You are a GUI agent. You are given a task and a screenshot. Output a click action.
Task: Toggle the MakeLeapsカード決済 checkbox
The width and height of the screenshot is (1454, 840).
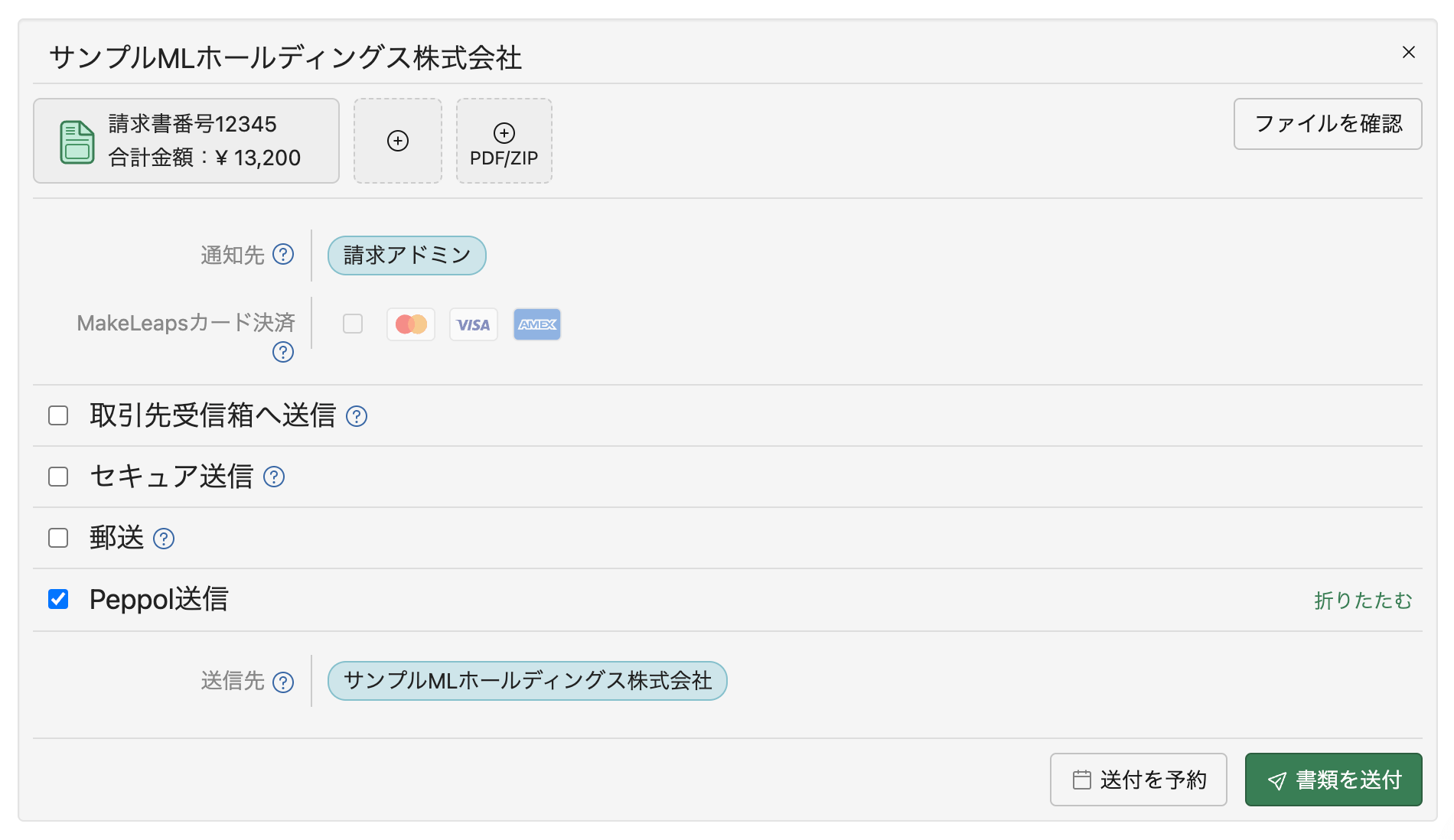tap(353, 324)
